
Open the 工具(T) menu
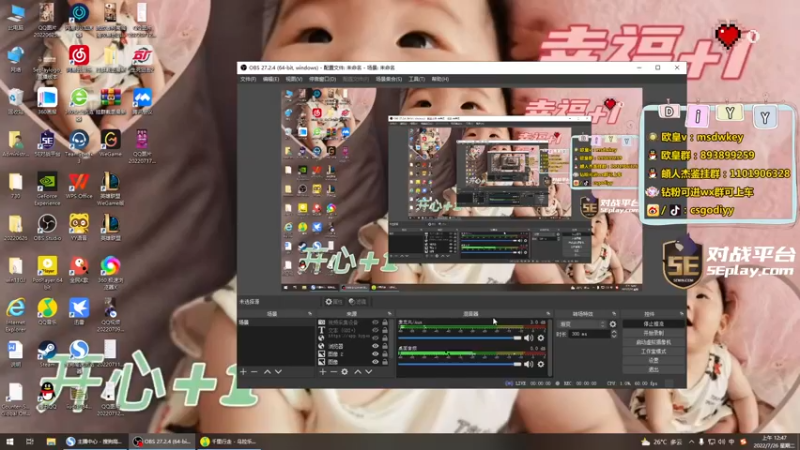pos(416,79)
